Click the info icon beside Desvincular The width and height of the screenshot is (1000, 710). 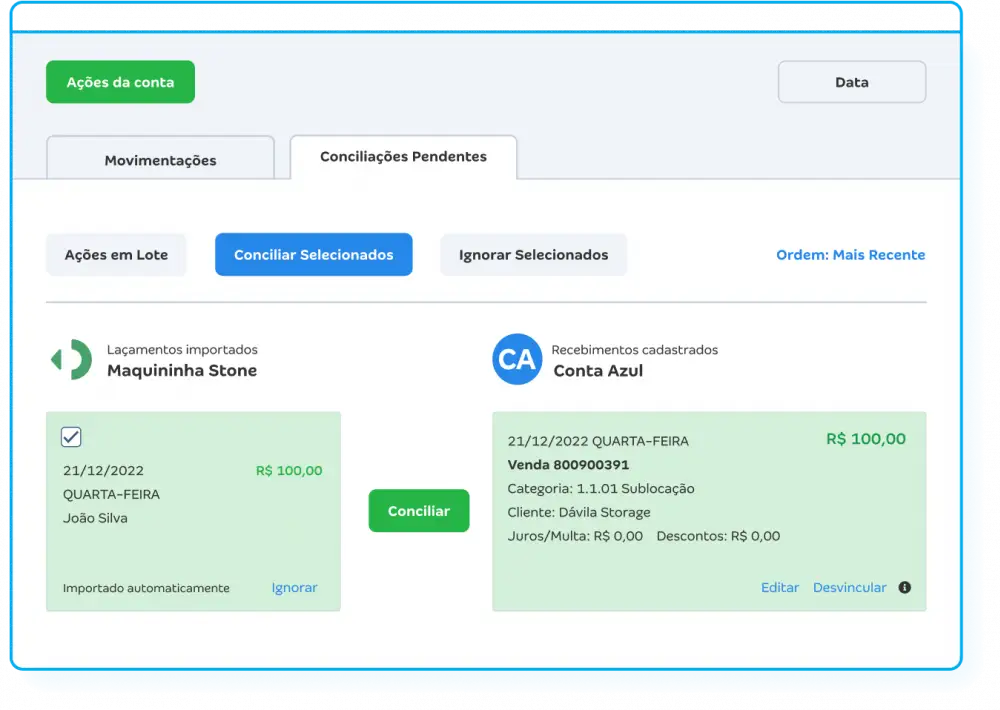tap(904, 588)
